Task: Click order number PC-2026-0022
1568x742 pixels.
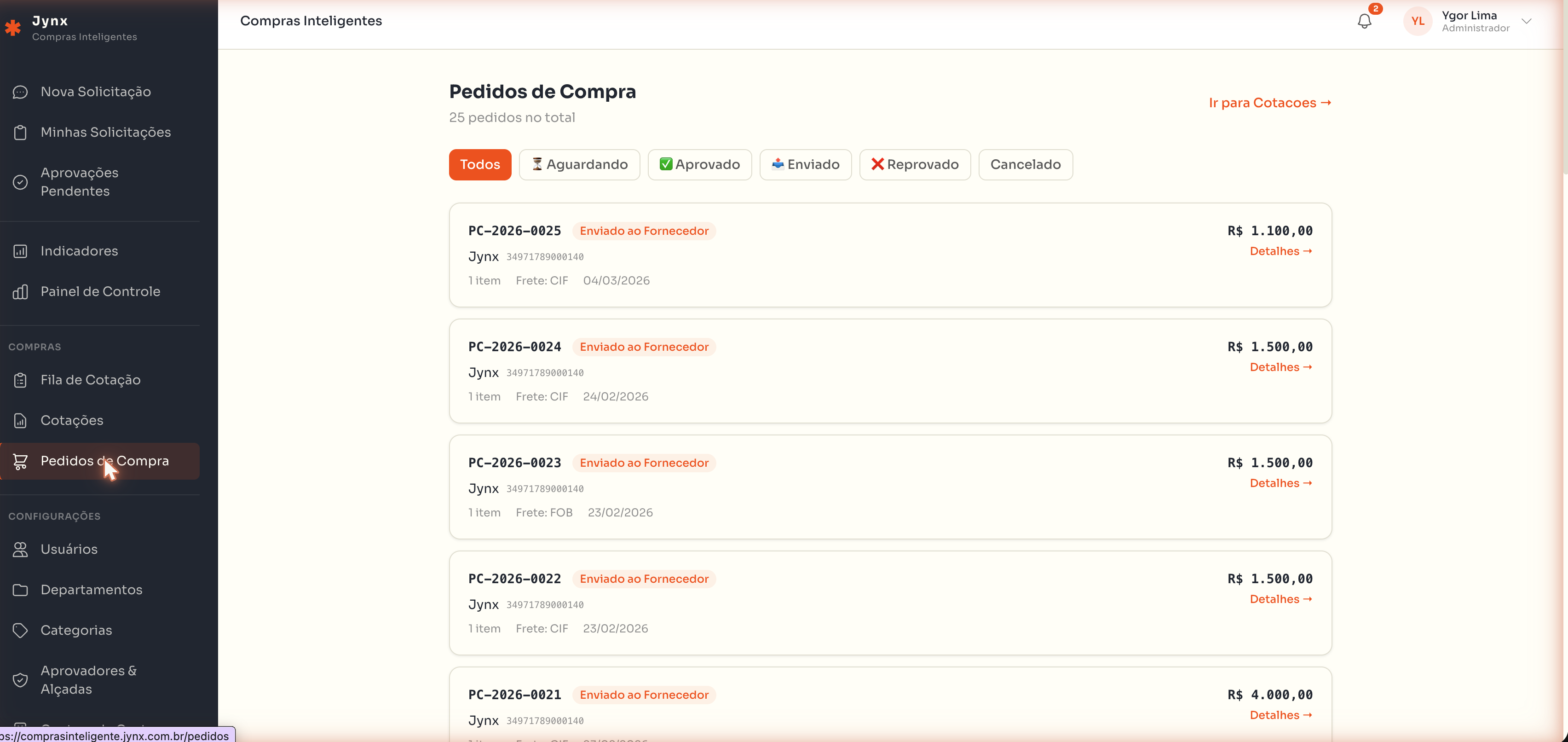Action: click(514, 580)
